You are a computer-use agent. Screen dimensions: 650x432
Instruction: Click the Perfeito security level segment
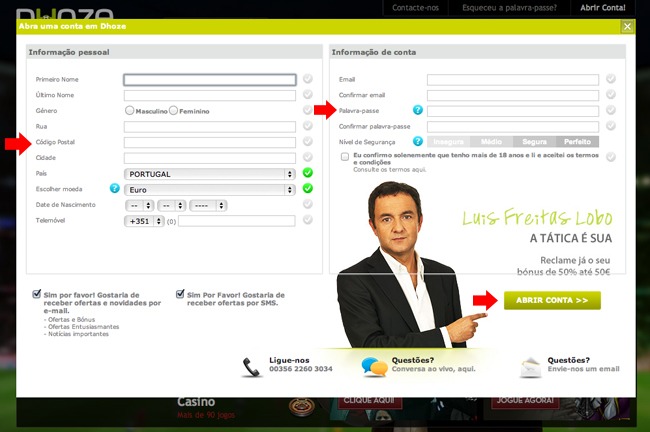pyautogui.click(x=577, y=142)
